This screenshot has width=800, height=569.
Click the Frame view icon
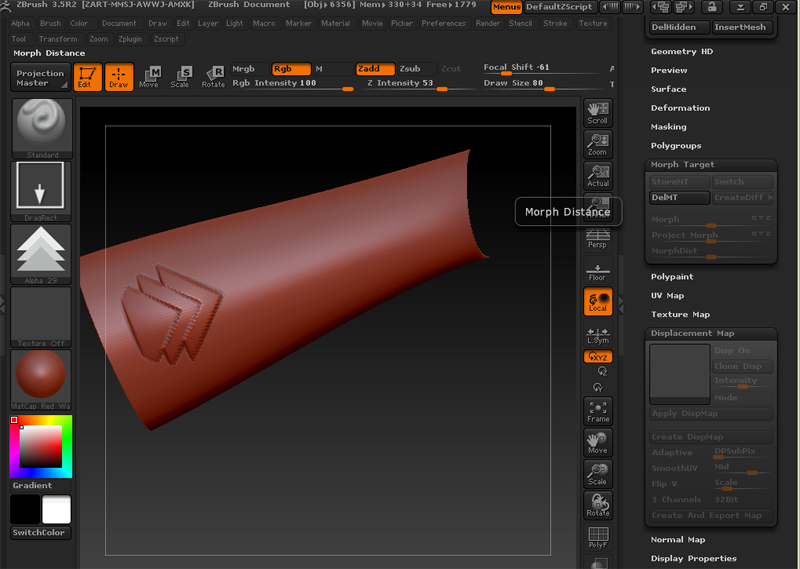[597, 411]
